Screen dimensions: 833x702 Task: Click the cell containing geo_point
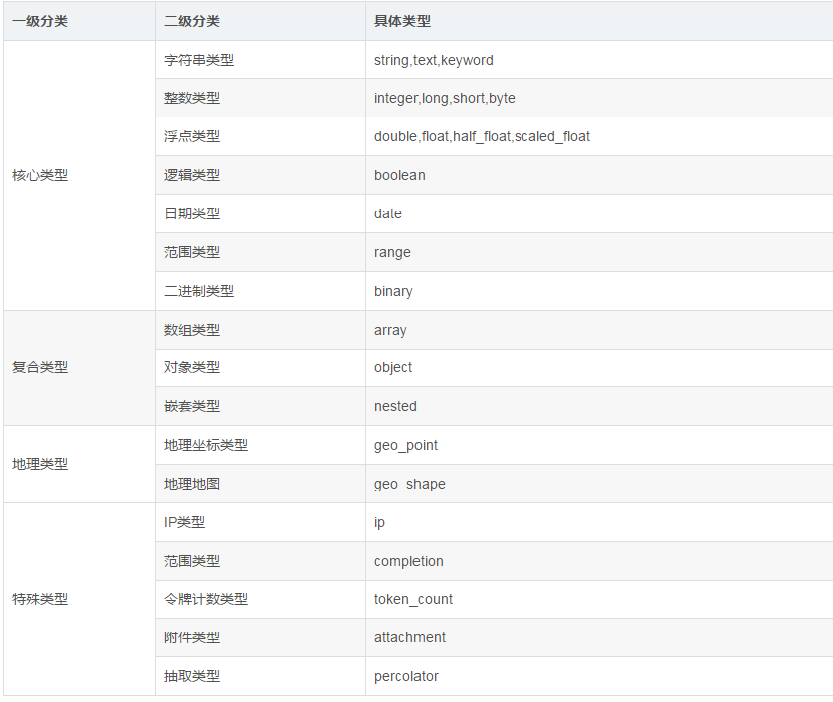coord(404,444)
